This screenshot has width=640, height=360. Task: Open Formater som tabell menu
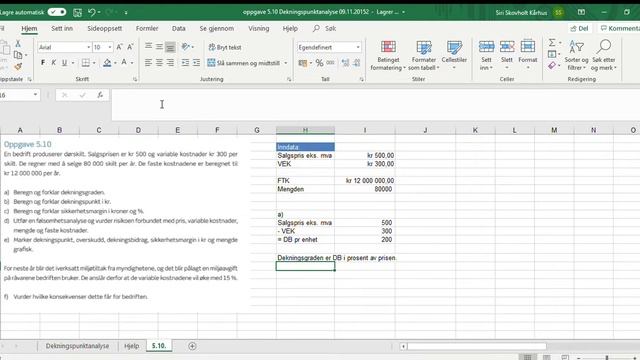[x=424, y=55]
